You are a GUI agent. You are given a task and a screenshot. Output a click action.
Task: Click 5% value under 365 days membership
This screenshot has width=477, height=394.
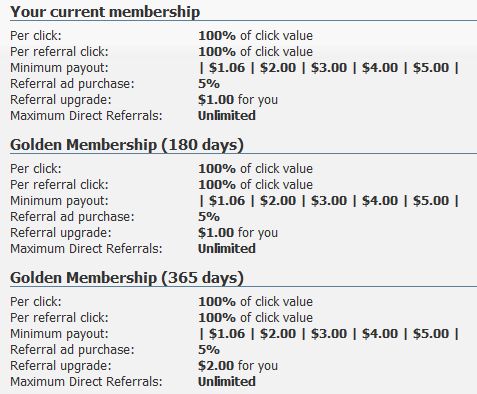tap(209, 350)
